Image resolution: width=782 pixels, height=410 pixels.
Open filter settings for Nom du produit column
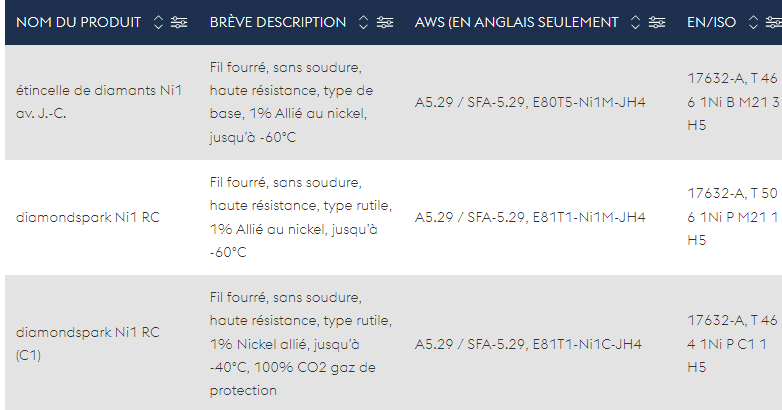click(179, 22)
